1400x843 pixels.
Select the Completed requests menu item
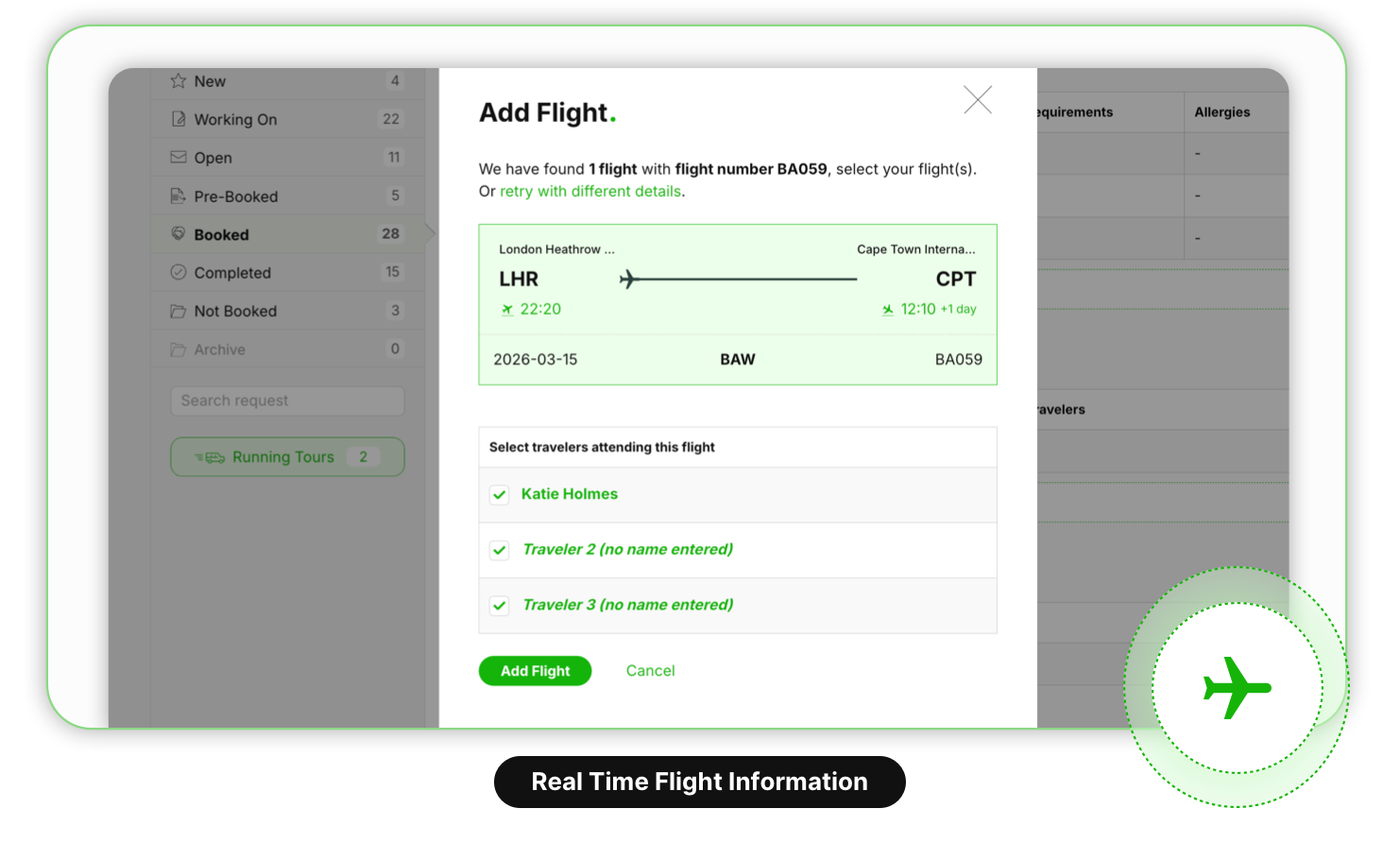[232, 273]
